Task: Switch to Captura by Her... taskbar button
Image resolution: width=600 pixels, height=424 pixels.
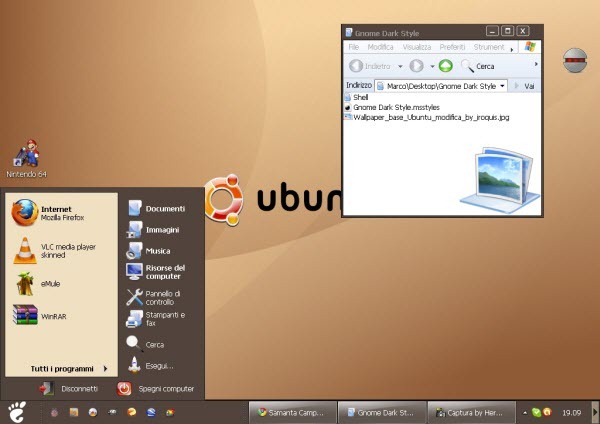Action: pyautogui.click(x=471, y=413)
